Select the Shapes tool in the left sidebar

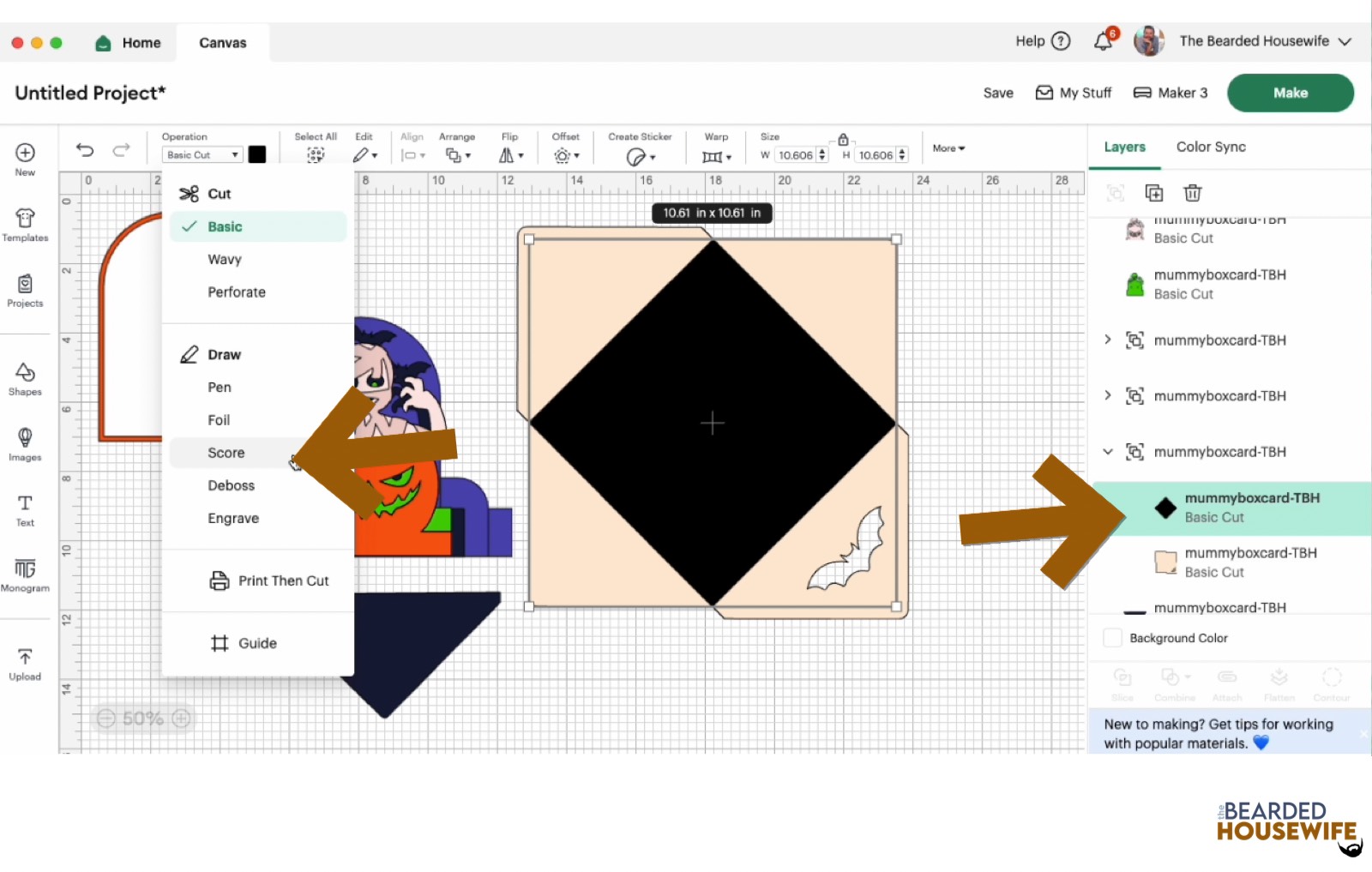25,378
